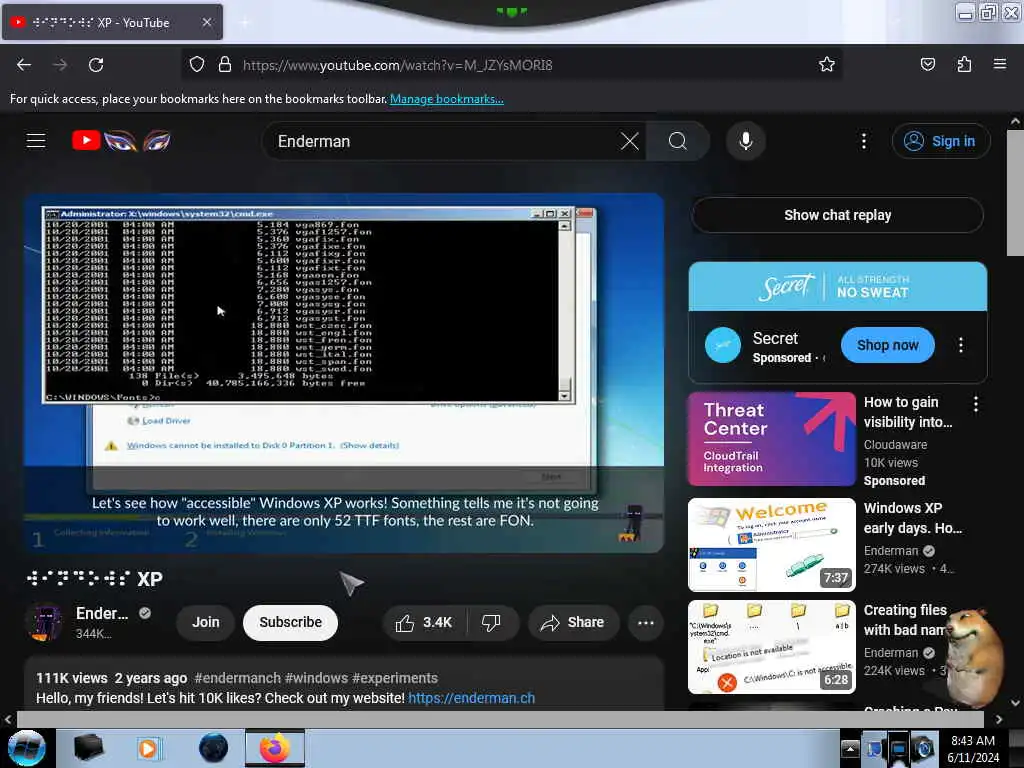Open YouTube guide hamburger menu
This screenshot has width=1024, height=768.
[x=36, y=140]
